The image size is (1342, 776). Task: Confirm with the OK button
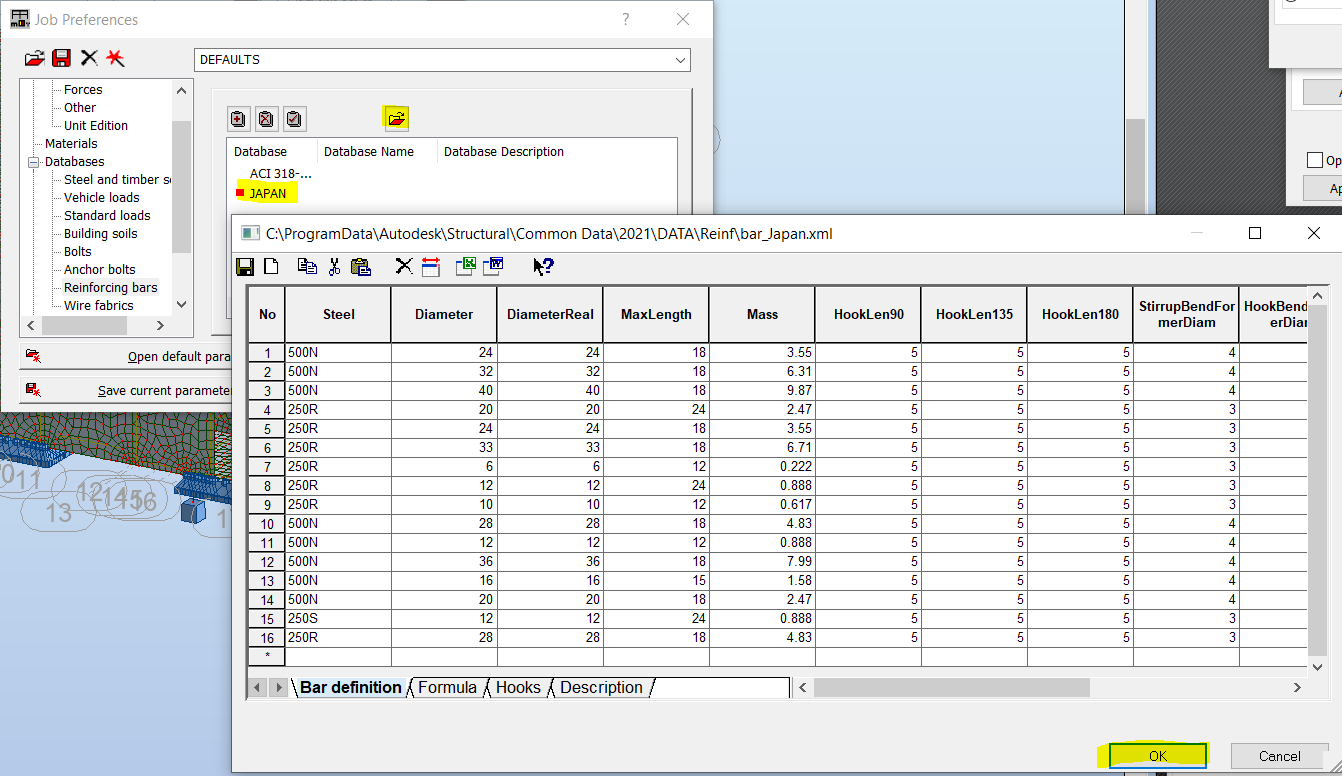[x=1156, y=756]
